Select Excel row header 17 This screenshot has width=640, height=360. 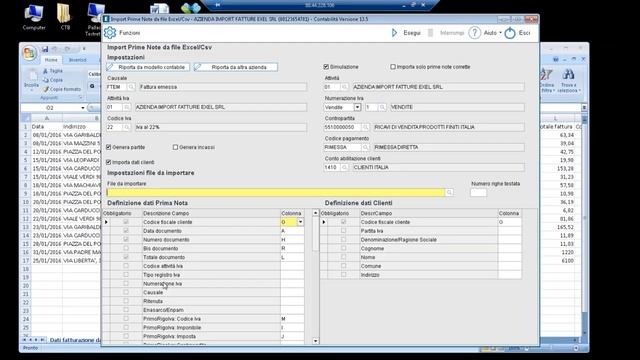25,260
